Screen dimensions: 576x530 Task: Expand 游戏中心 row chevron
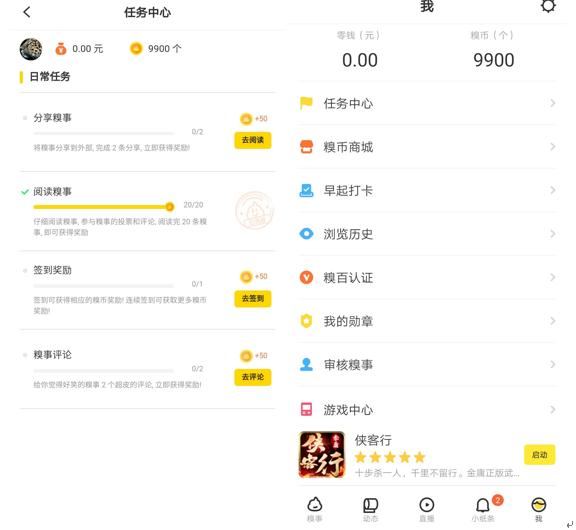click(x=552, y=409)
